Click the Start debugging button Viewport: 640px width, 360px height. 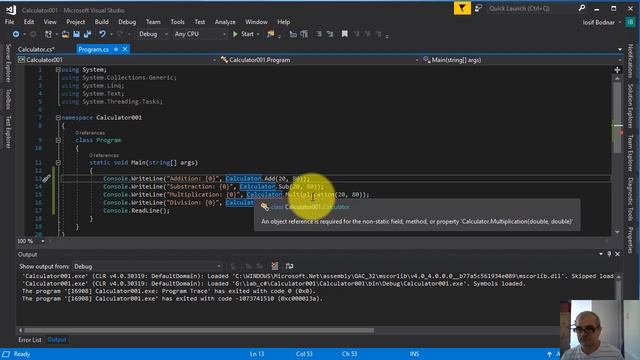coord(244,34)
